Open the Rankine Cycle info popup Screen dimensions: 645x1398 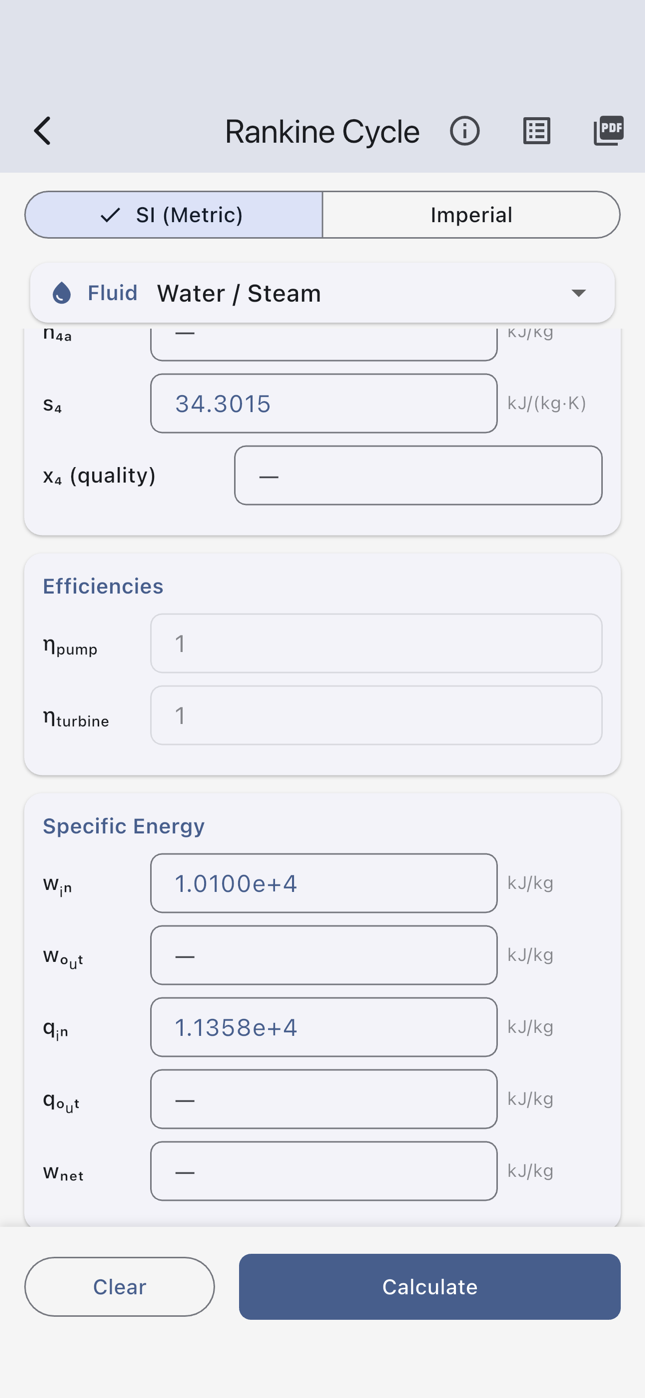coord(464,131)
